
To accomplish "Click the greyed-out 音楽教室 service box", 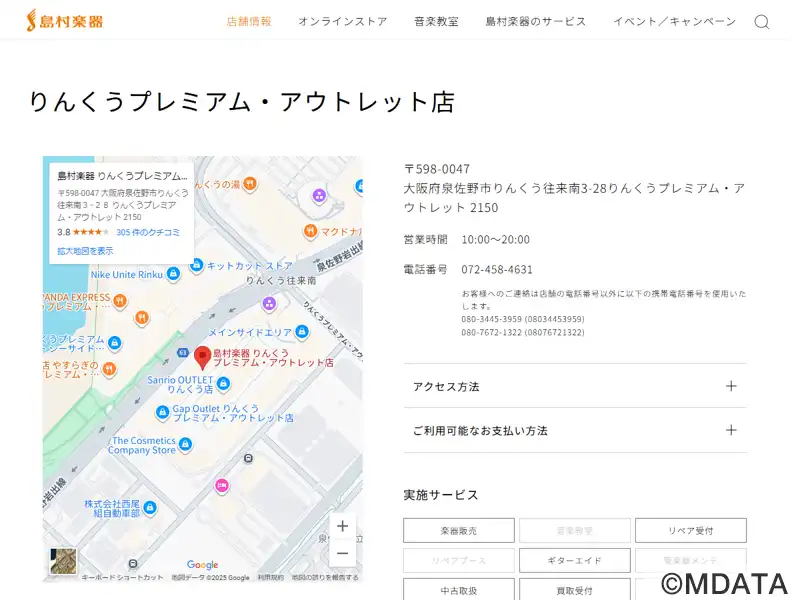I will coord(574,531).
